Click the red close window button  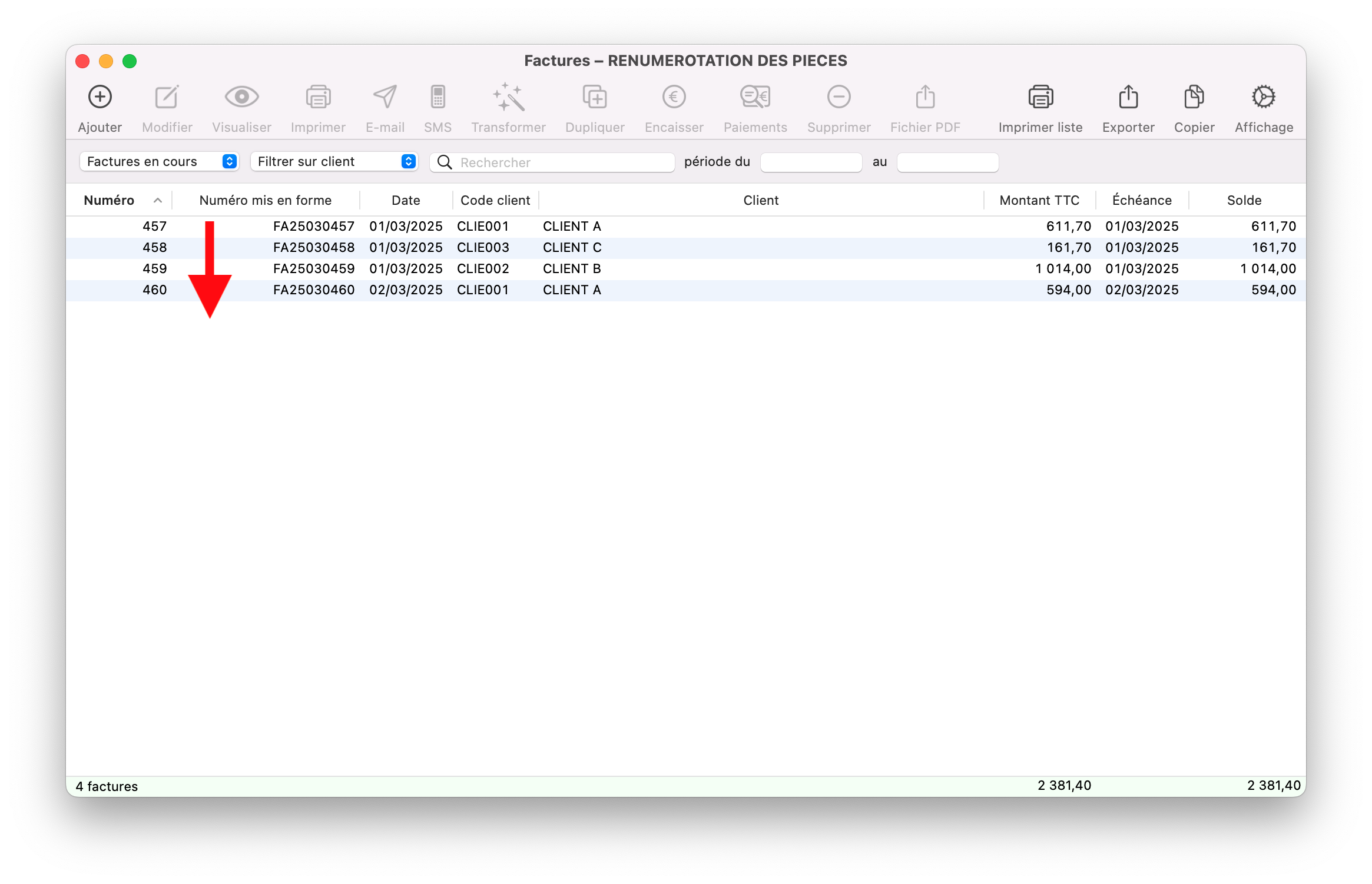pyautogui.click(x=82, y=61)
